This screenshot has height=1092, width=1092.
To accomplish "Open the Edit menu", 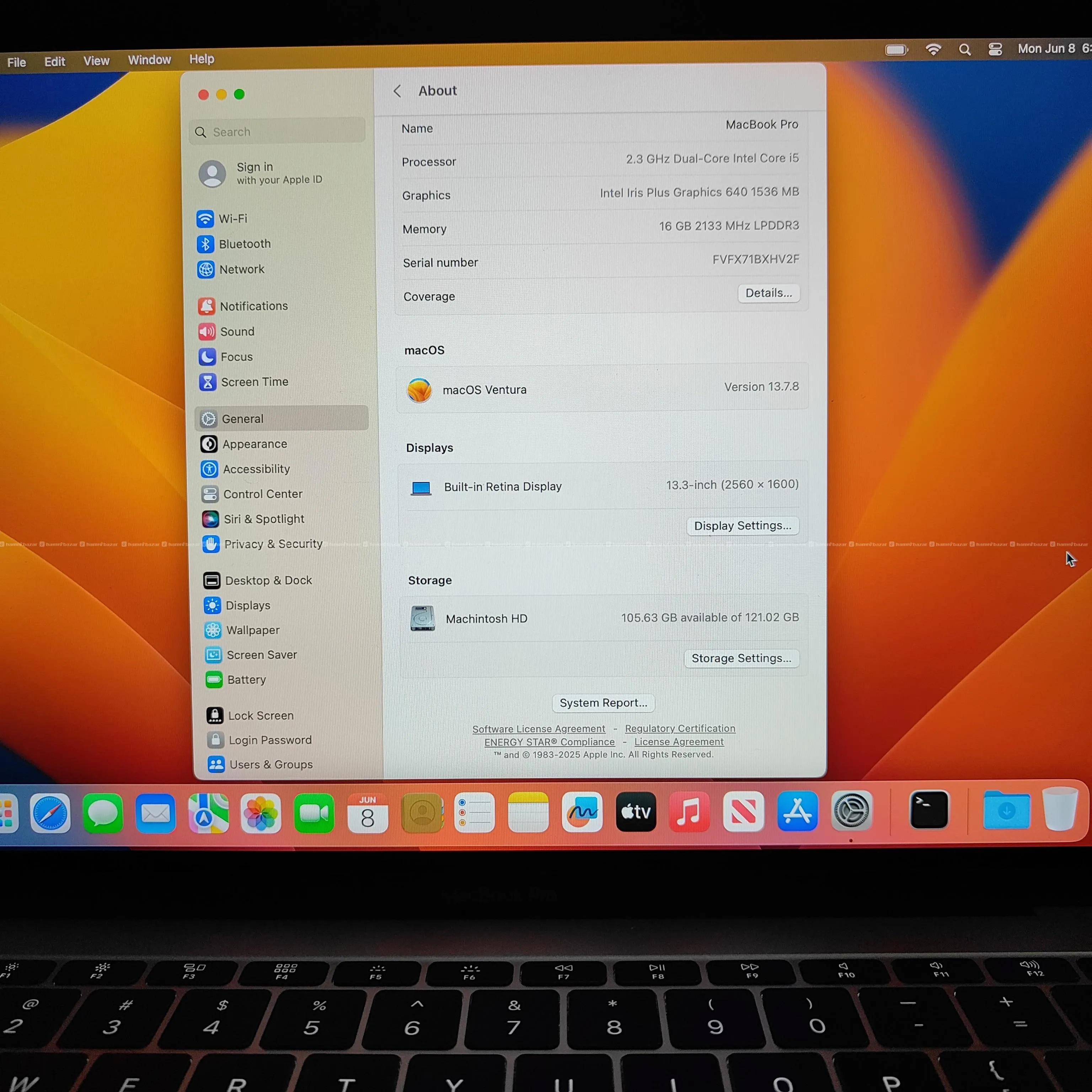I will (55, 61).
